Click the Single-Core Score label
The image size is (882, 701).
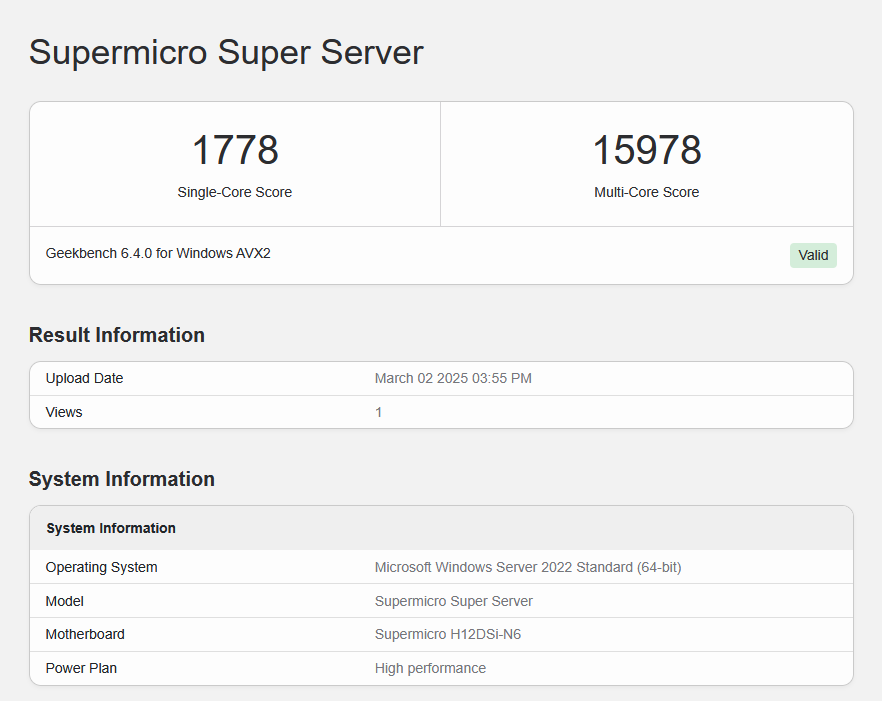click(x=235, y=192)
